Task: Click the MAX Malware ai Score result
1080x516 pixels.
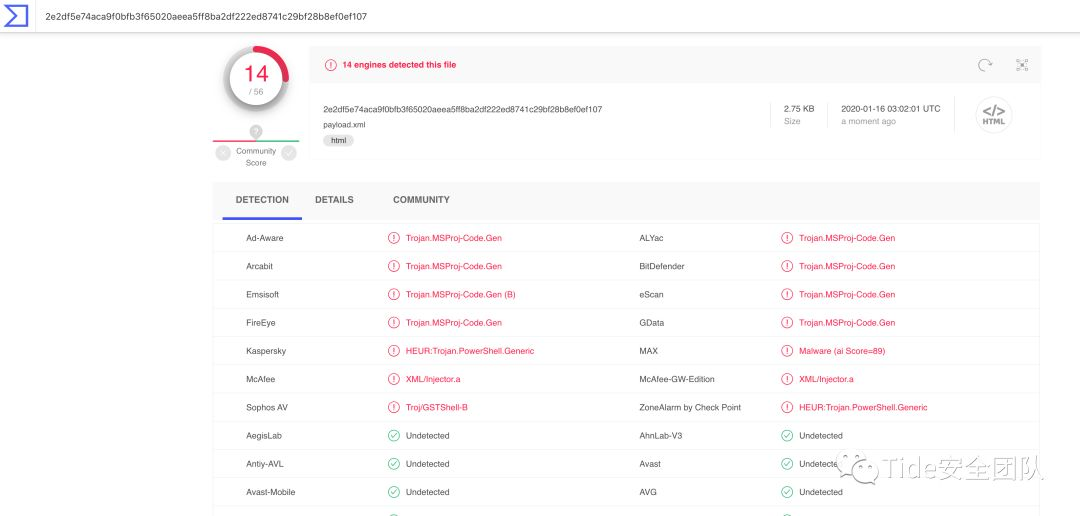Action: (842, 351)
